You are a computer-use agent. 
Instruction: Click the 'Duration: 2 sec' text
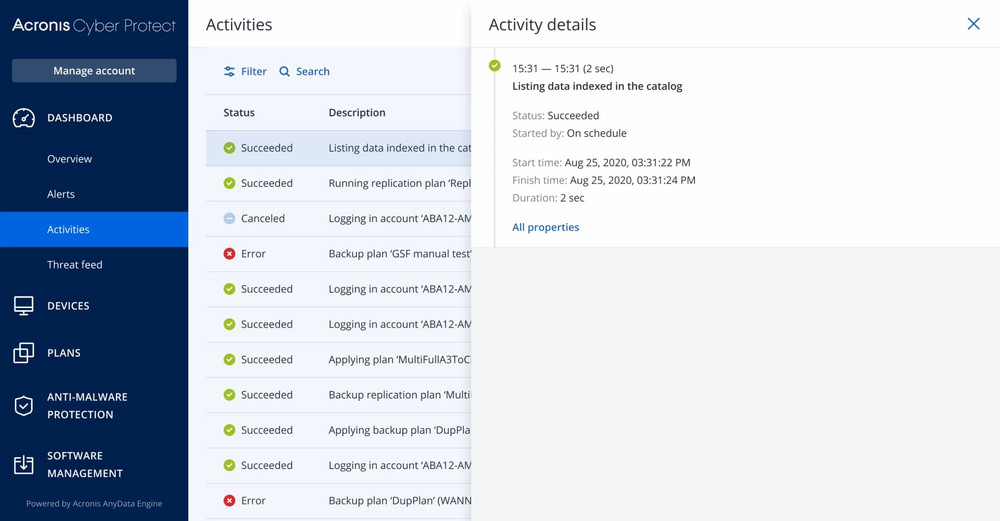[x=548, y=198]
